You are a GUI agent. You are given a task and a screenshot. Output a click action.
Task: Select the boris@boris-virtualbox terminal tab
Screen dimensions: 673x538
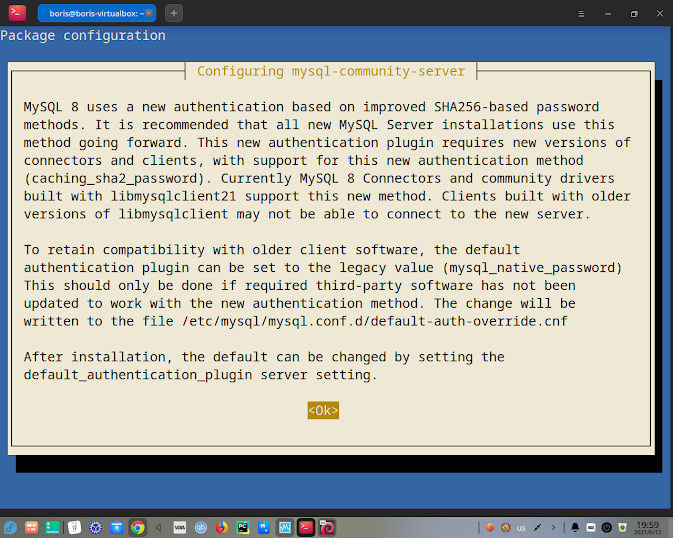(97, 13)
